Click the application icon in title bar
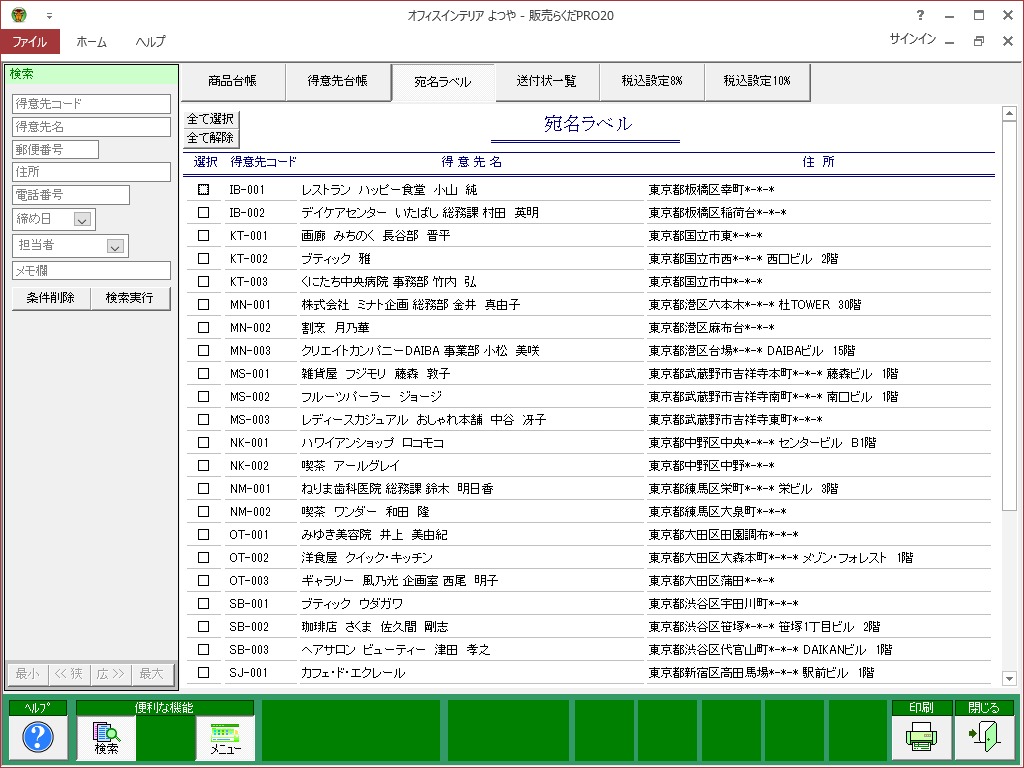 pos(19,14)
